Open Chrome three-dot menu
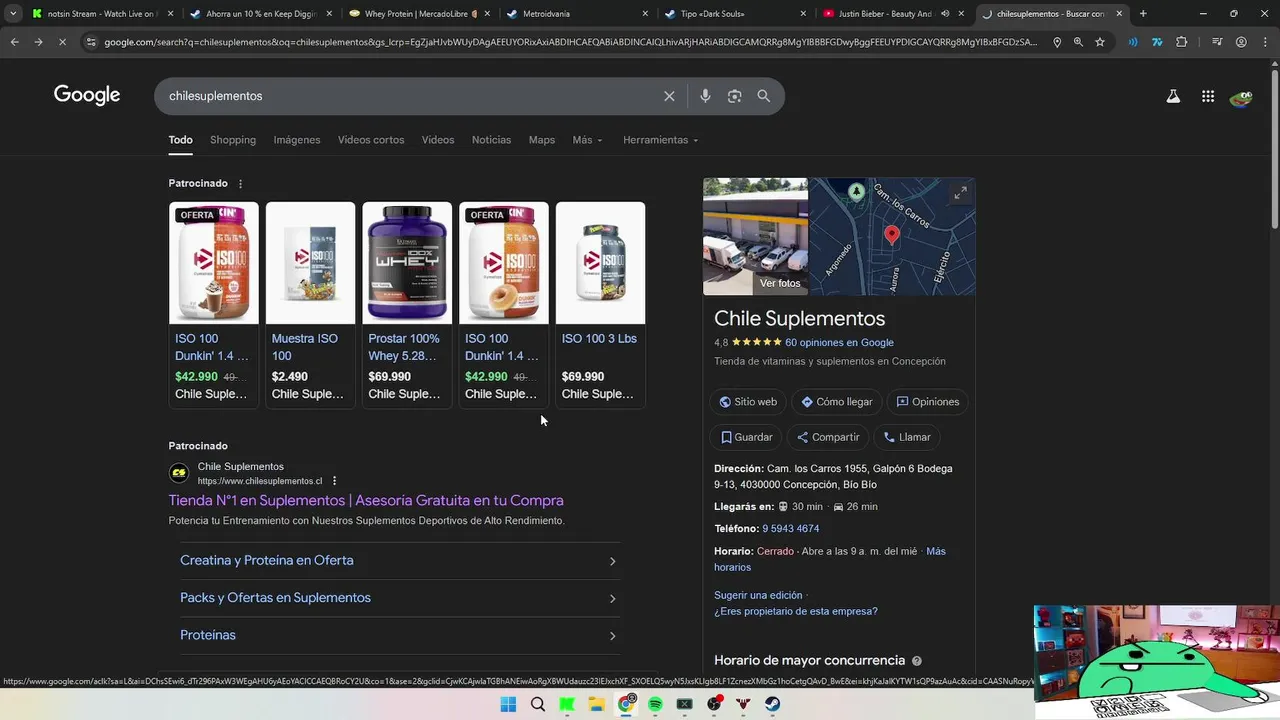The image size is (1280, 720). pos(1265,42)
